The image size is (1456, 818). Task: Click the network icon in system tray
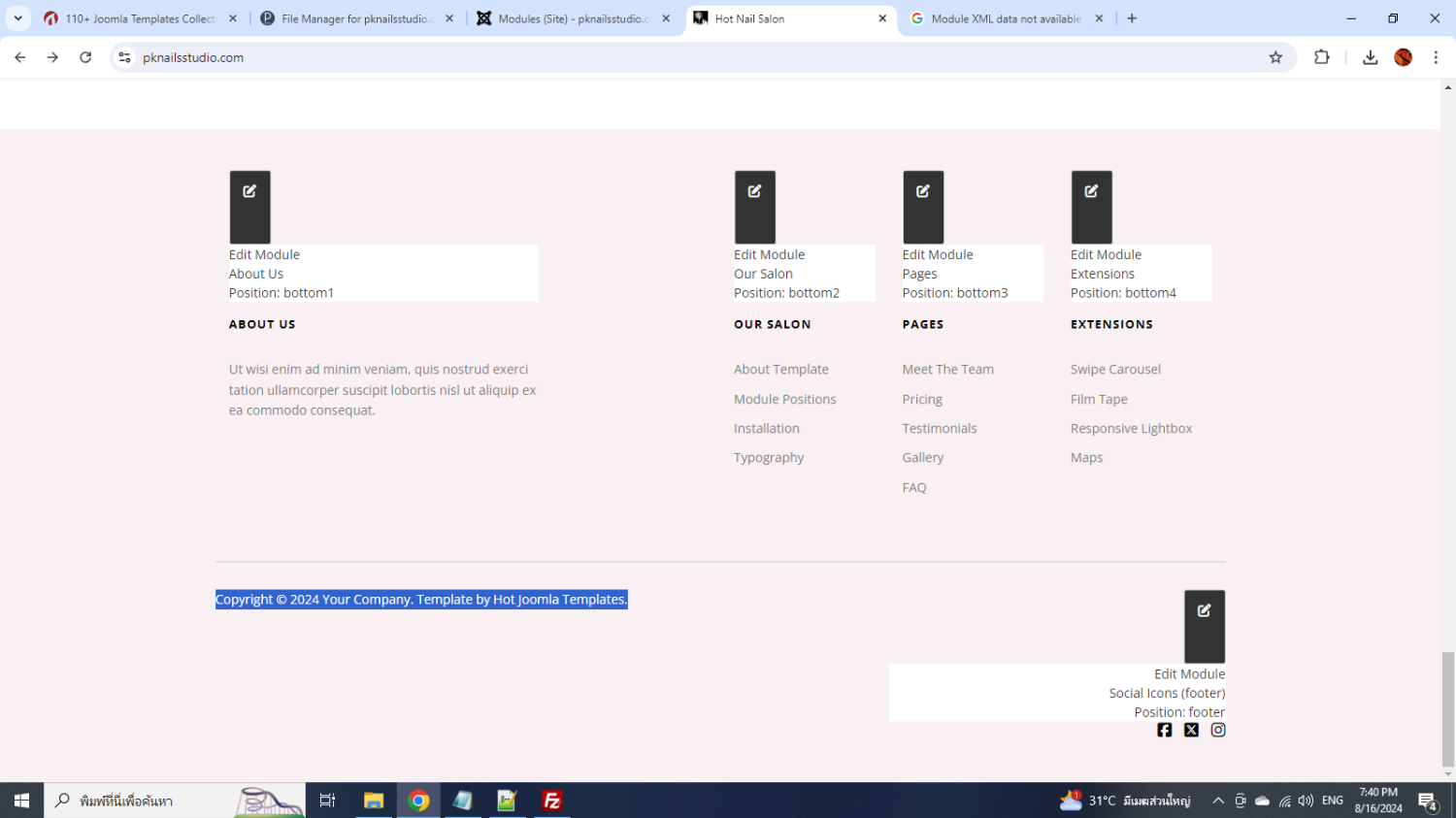[x=1284, y=801]
